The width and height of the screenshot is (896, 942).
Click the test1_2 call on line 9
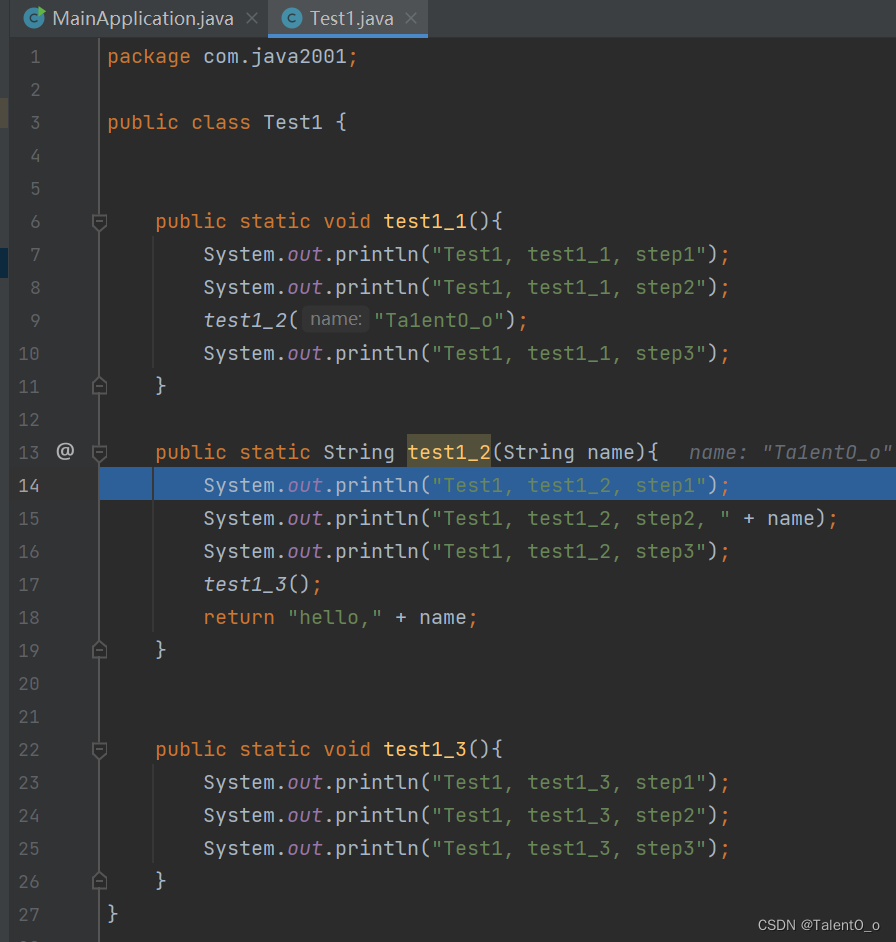(245, 320)
